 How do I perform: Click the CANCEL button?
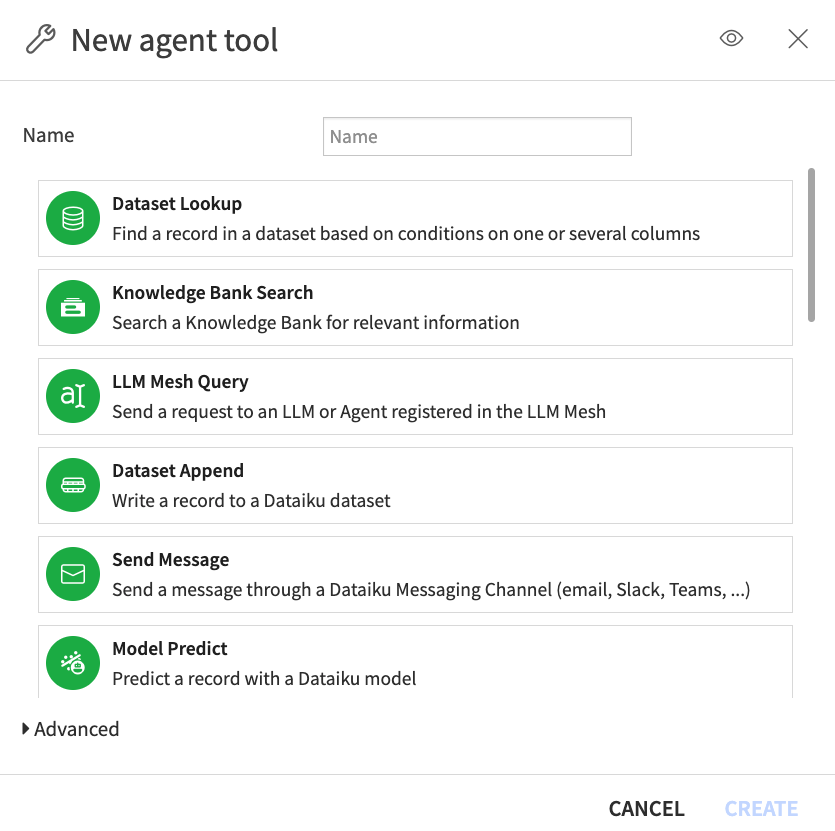[x=646, y=808]
